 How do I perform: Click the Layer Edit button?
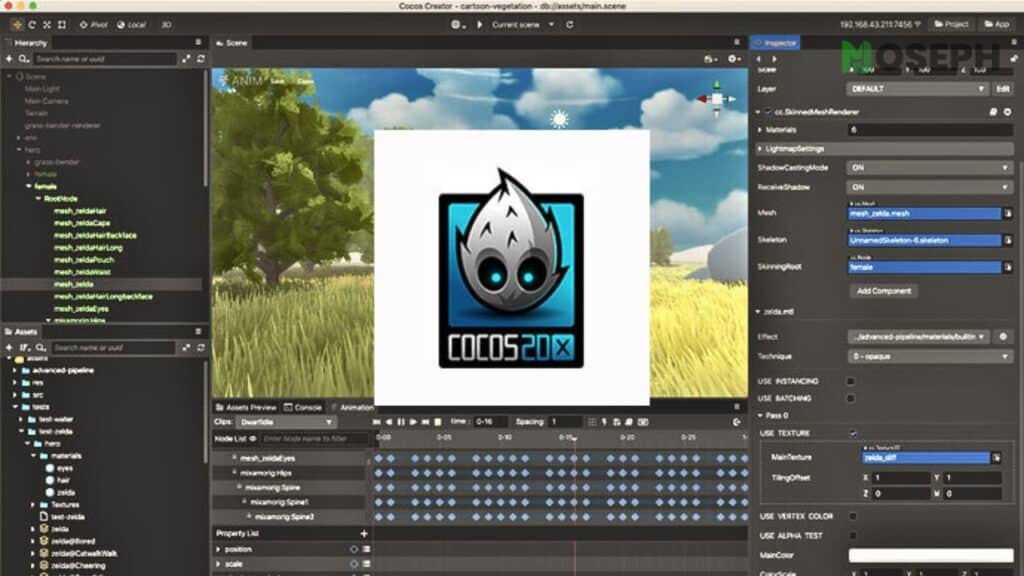(1002, 89)
